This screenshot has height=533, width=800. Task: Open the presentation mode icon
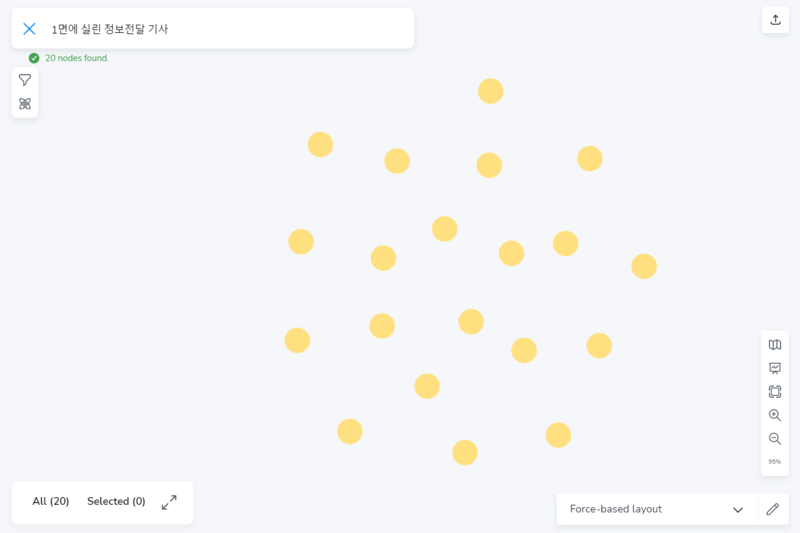(775, 368)
